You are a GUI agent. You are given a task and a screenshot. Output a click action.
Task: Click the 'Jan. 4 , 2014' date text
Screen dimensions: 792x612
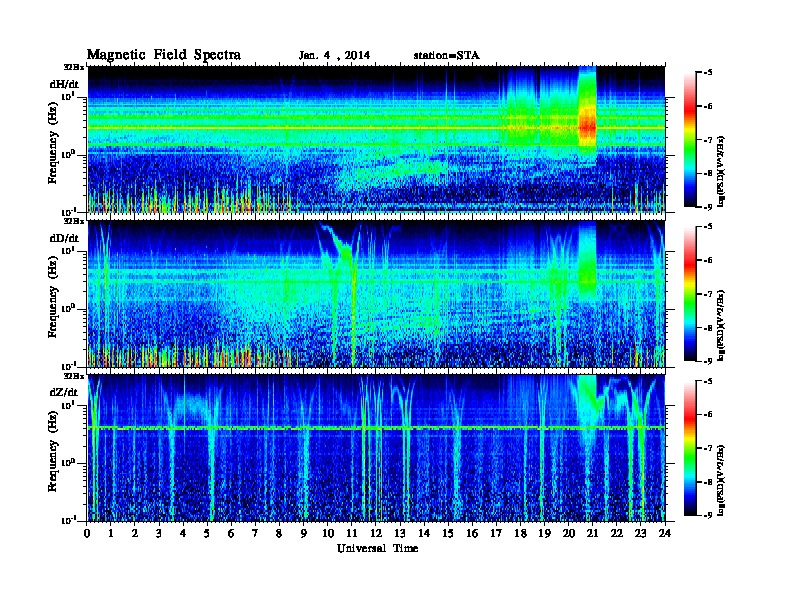coord(334,56)
